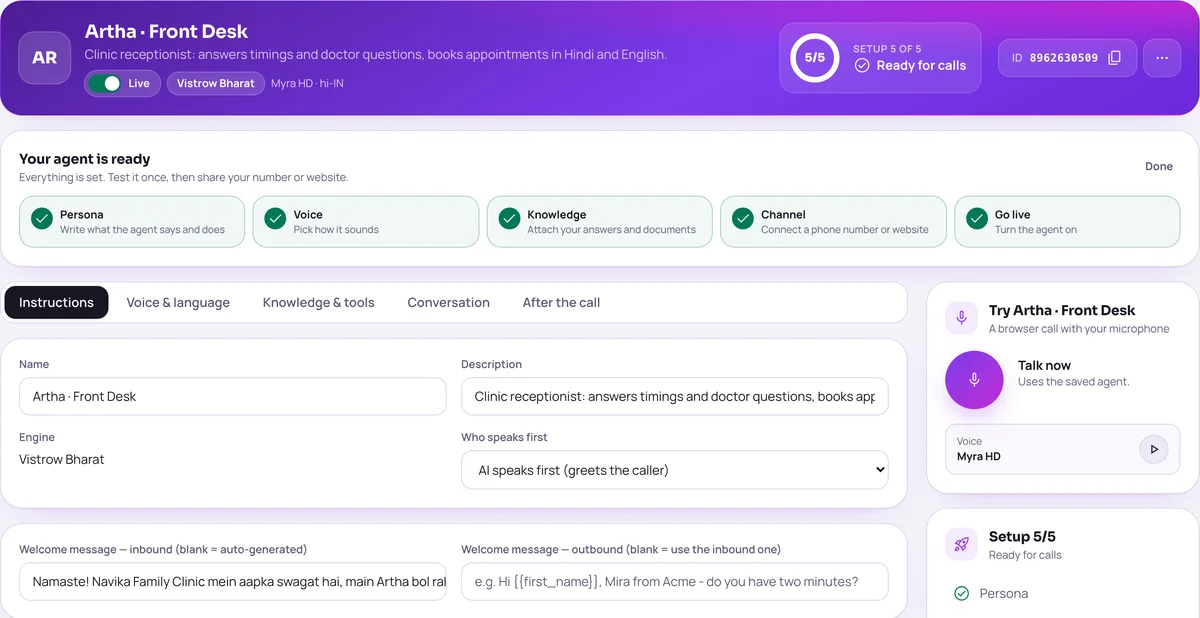The image size is (1200, 618).
Task: Play the Myra HD voice preview
Action: (1154, 449)
